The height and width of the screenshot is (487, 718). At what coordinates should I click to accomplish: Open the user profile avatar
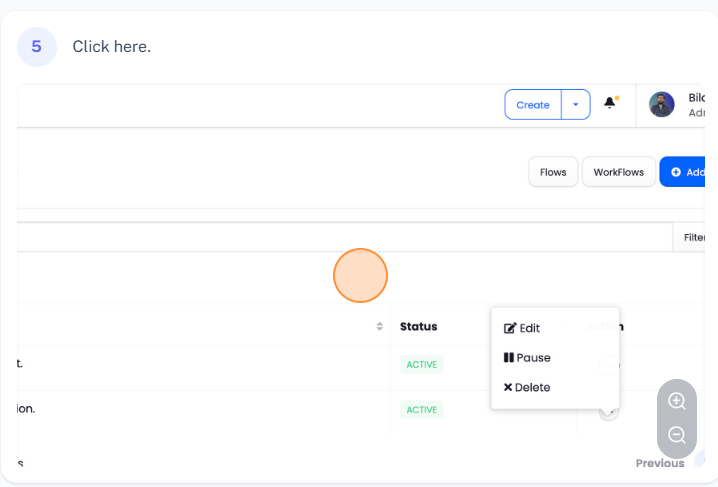tap(661, 105)
